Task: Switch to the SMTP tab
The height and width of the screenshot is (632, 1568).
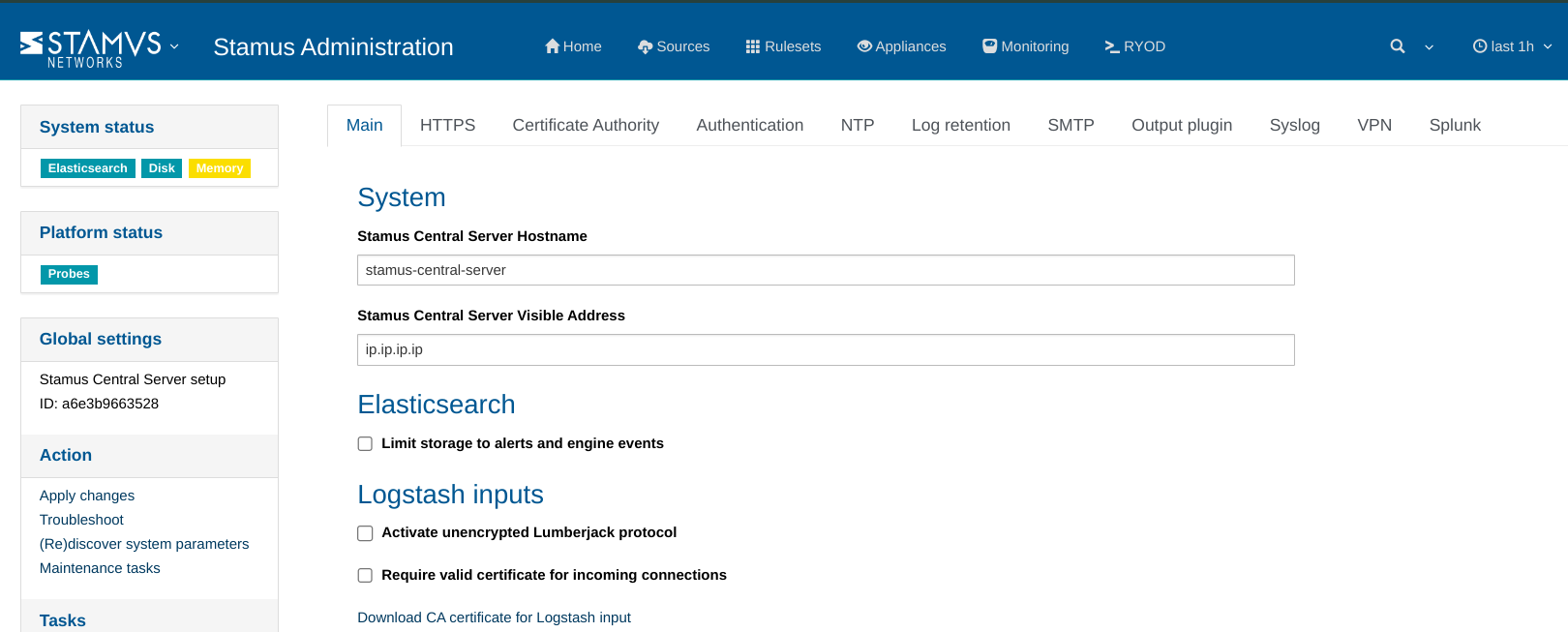Action: click(1071, 126)
